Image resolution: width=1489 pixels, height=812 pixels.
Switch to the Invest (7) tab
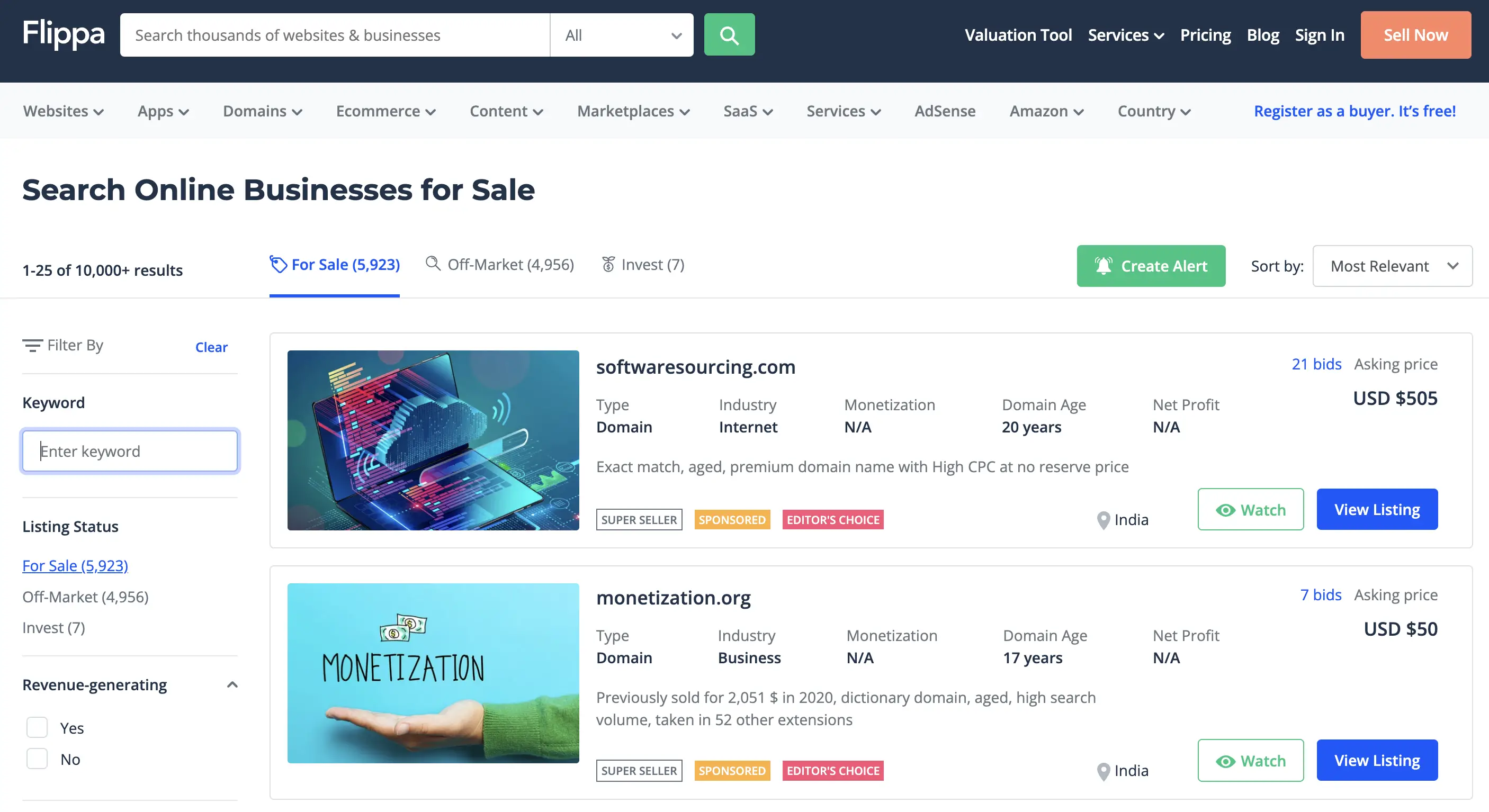643,265
